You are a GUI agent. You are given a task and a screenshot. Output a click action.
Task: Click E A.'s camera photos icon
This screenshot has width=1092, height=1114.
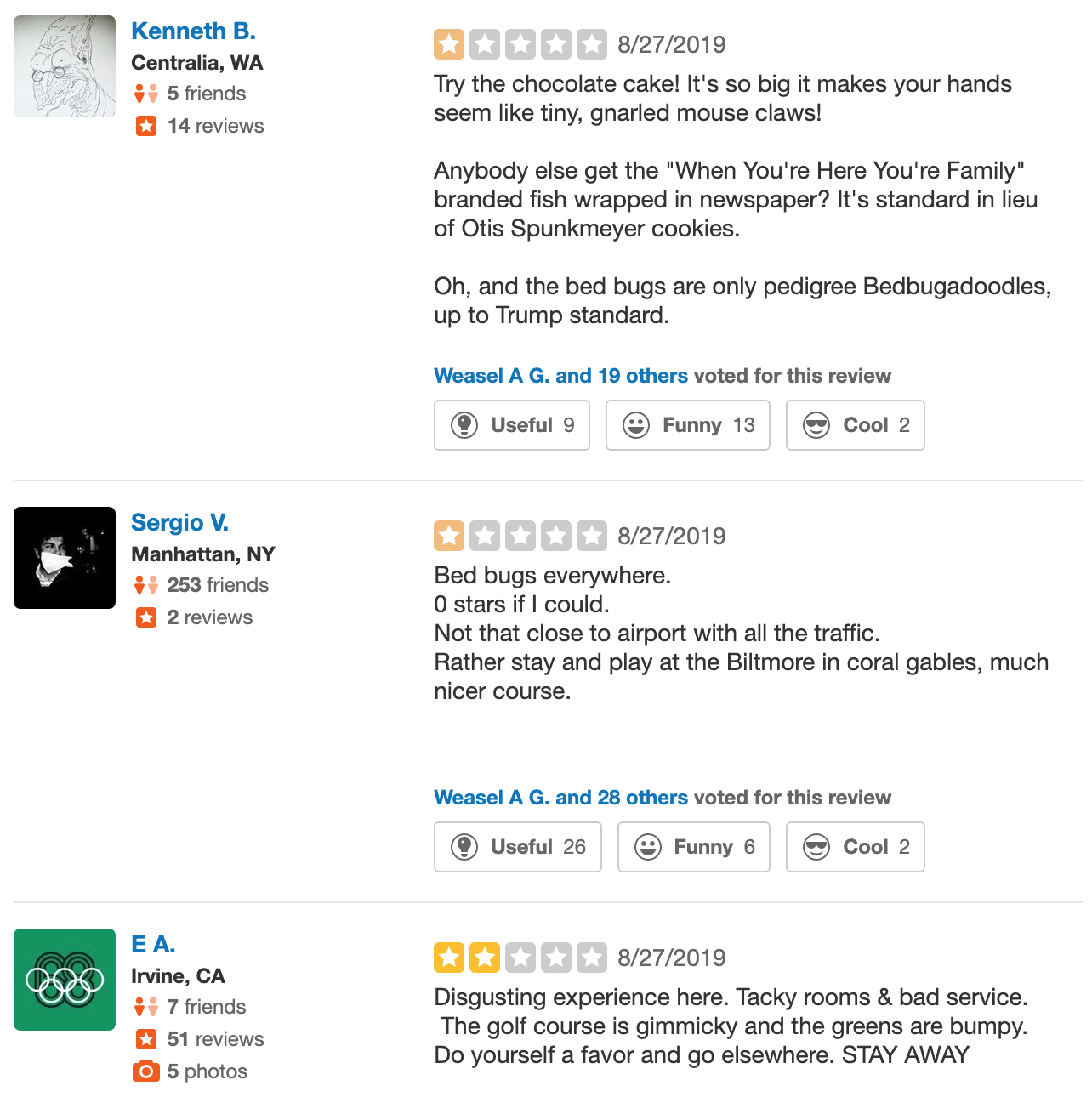[x=146, y=1071]
